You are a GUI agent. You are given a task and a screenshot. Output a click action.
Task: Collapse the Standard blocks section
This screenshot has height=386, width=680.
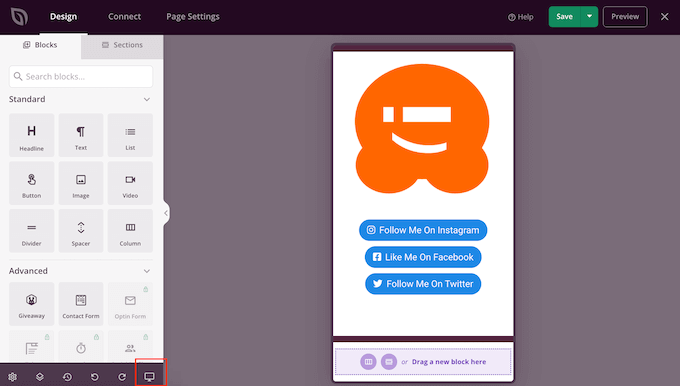[147, 99]
